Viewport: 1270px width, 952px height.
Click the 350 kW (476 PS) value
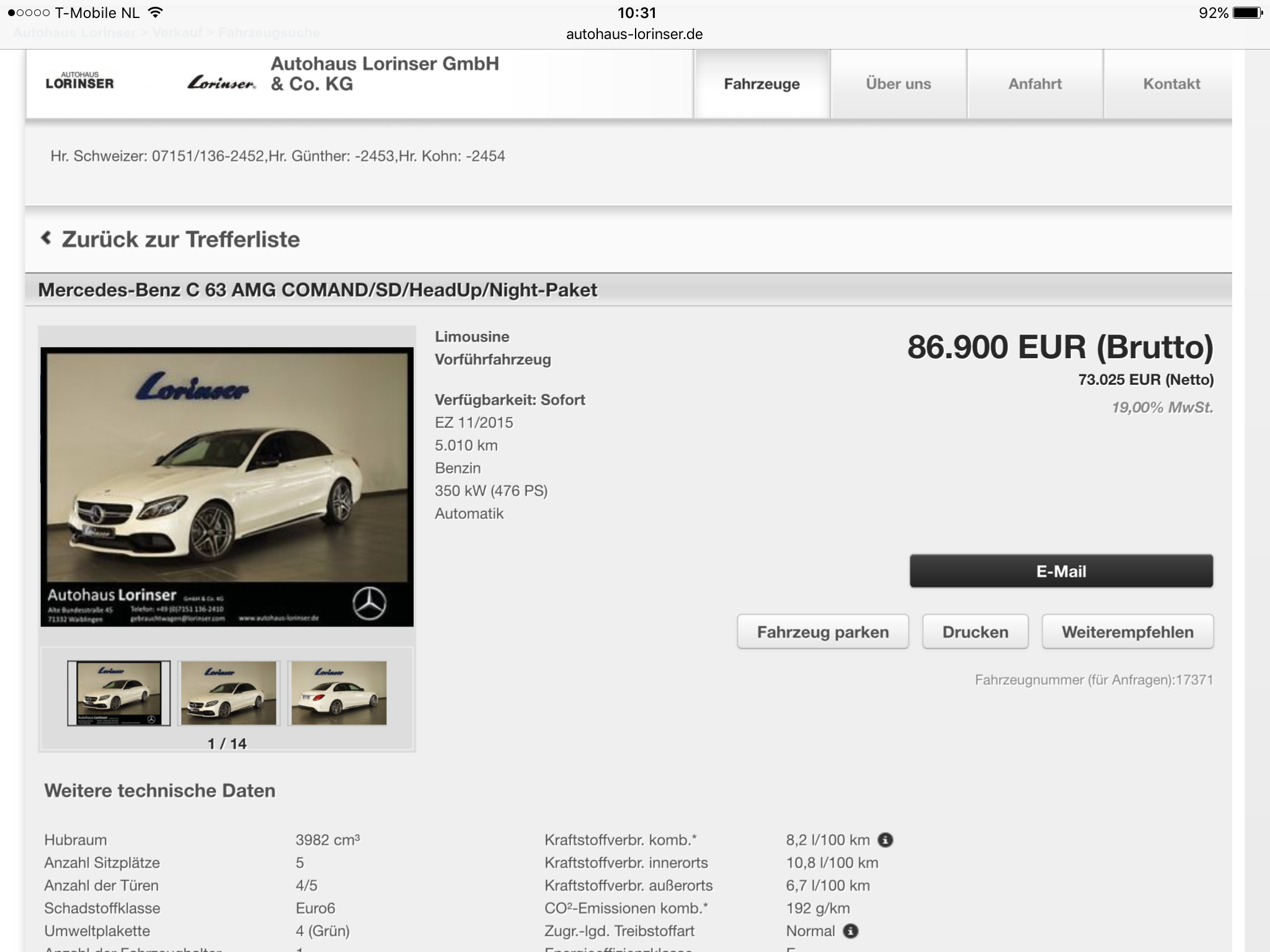pos(491,491)
